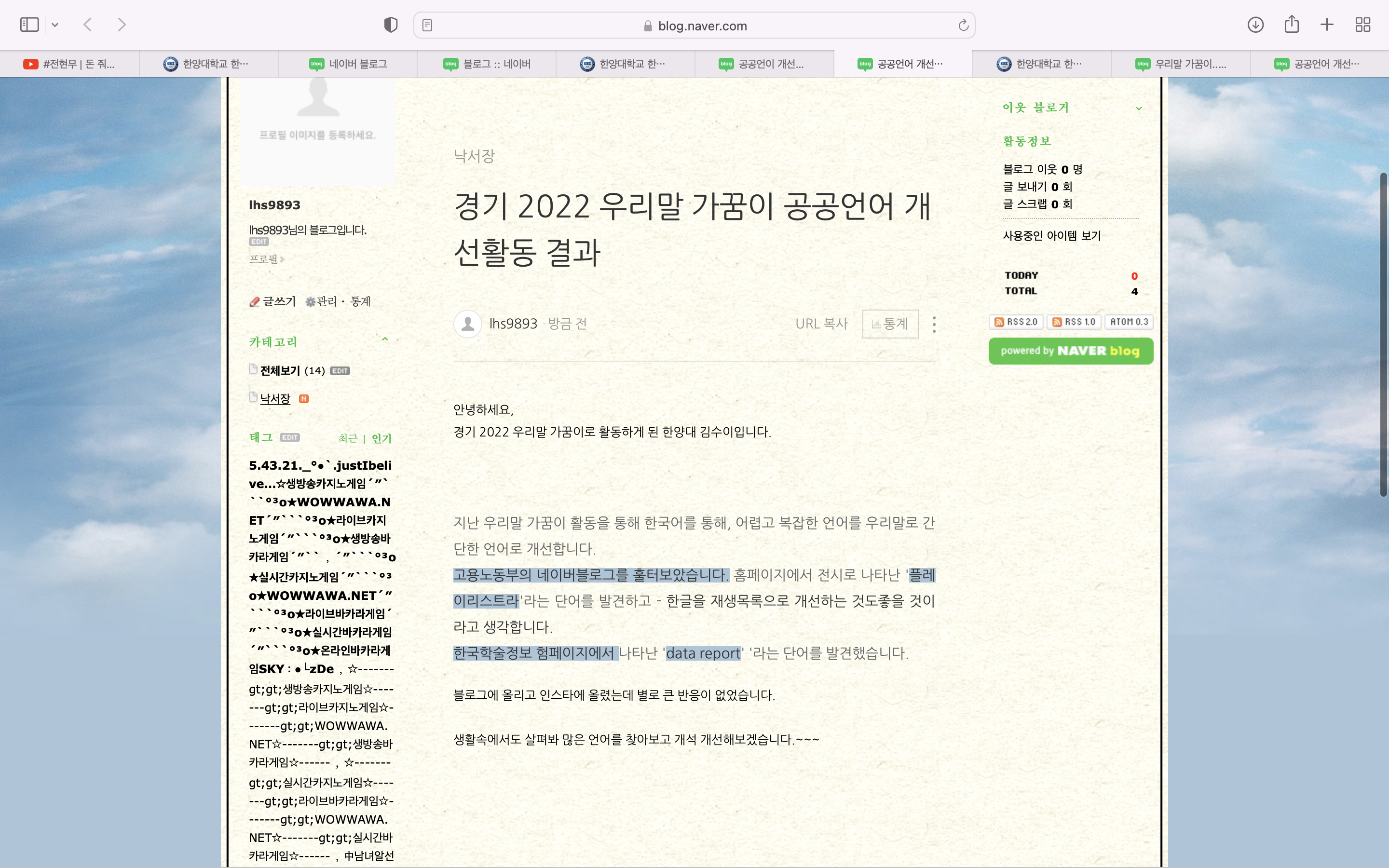Switch to the 우리말 가꿈이 browser tab
Viewport: 1389px width, 868px height.
[1181, 64]
